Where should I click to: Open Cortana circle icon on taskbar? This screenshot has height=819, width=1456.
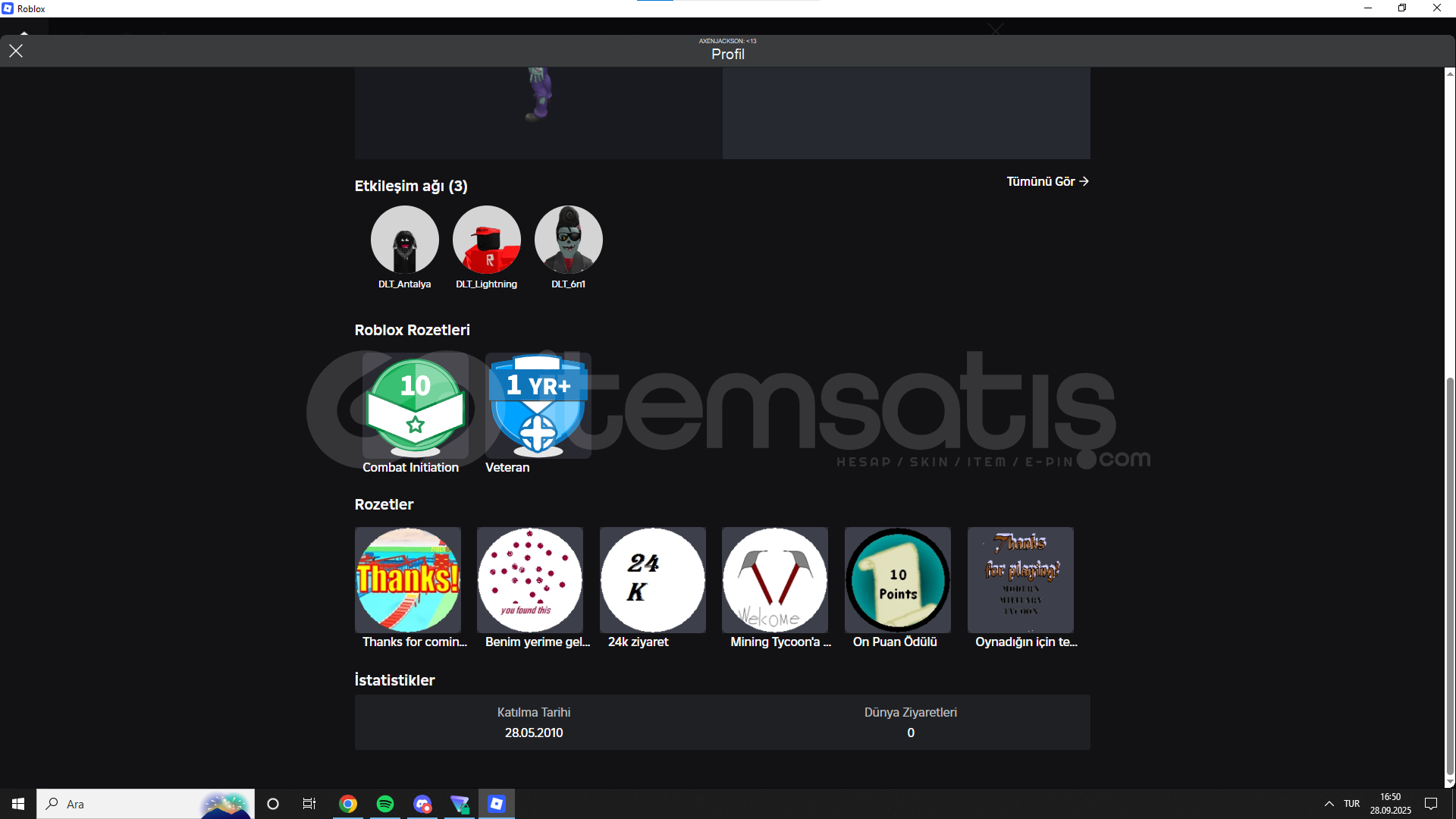pos(273,804)
